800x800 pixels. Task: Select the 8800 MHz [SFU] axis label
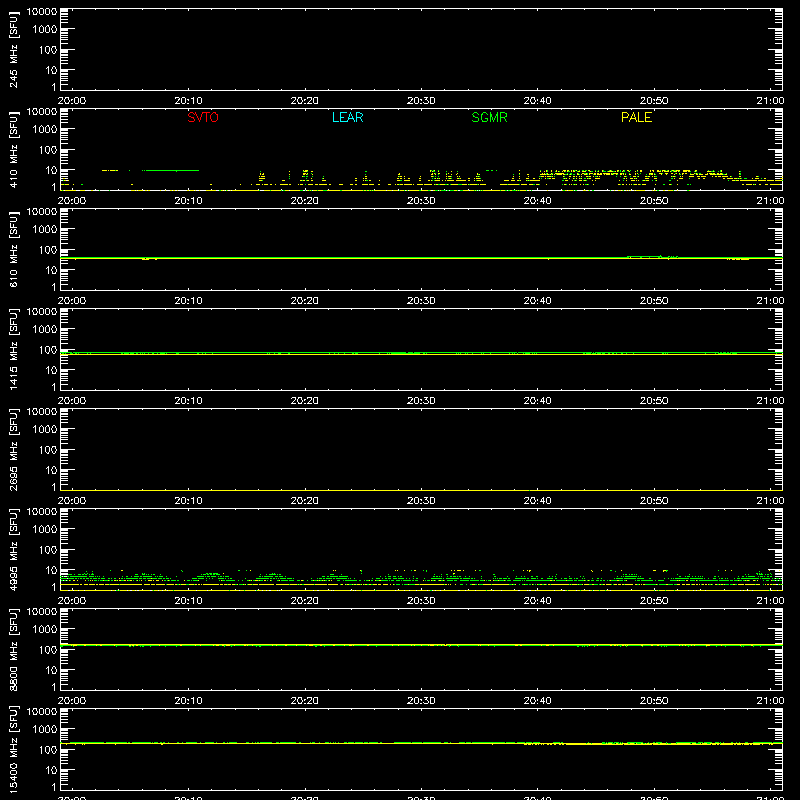tap(13, 649)
